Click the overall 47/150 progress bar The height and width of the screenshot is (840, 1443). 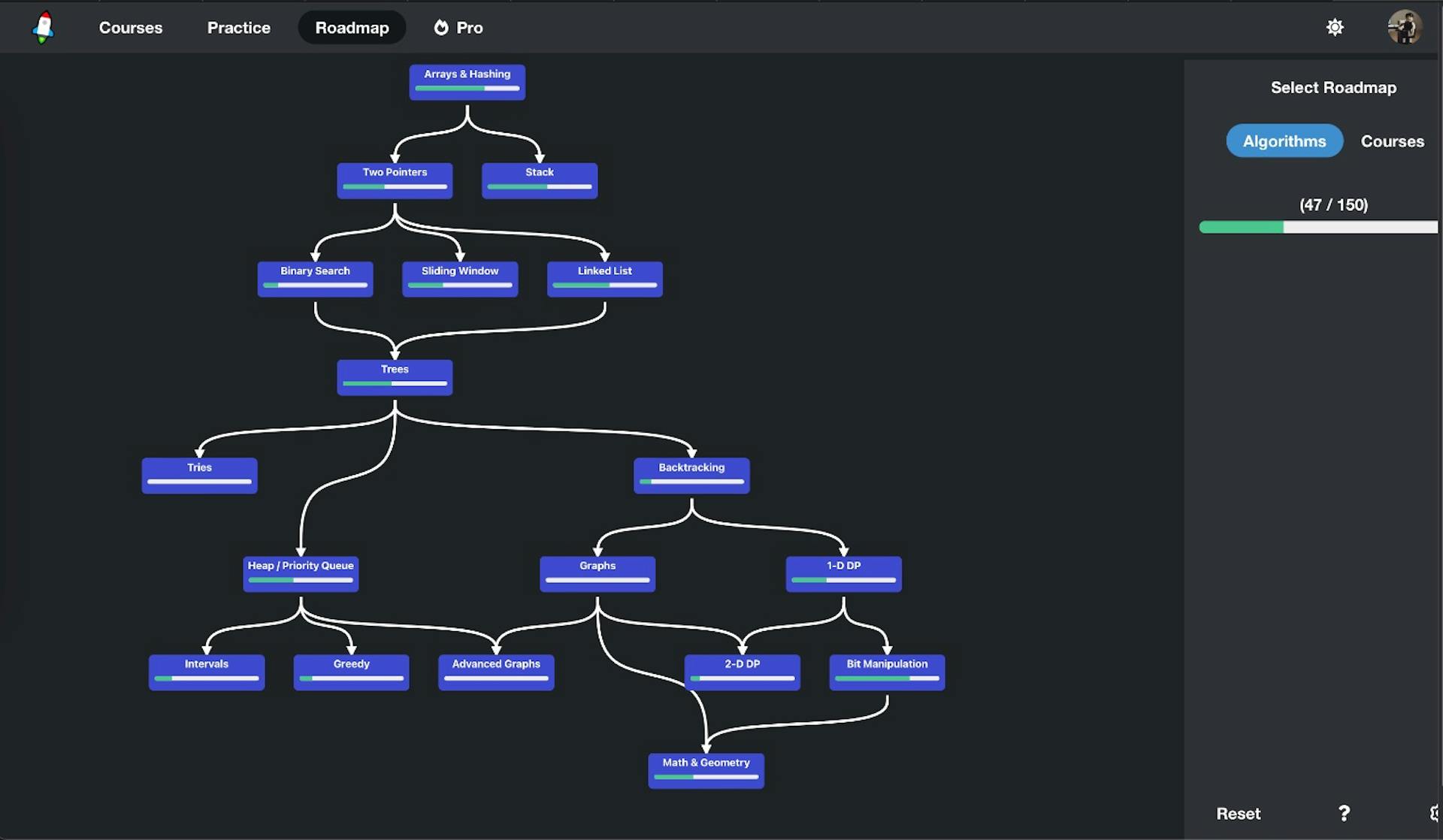[x=1317, y=227]
